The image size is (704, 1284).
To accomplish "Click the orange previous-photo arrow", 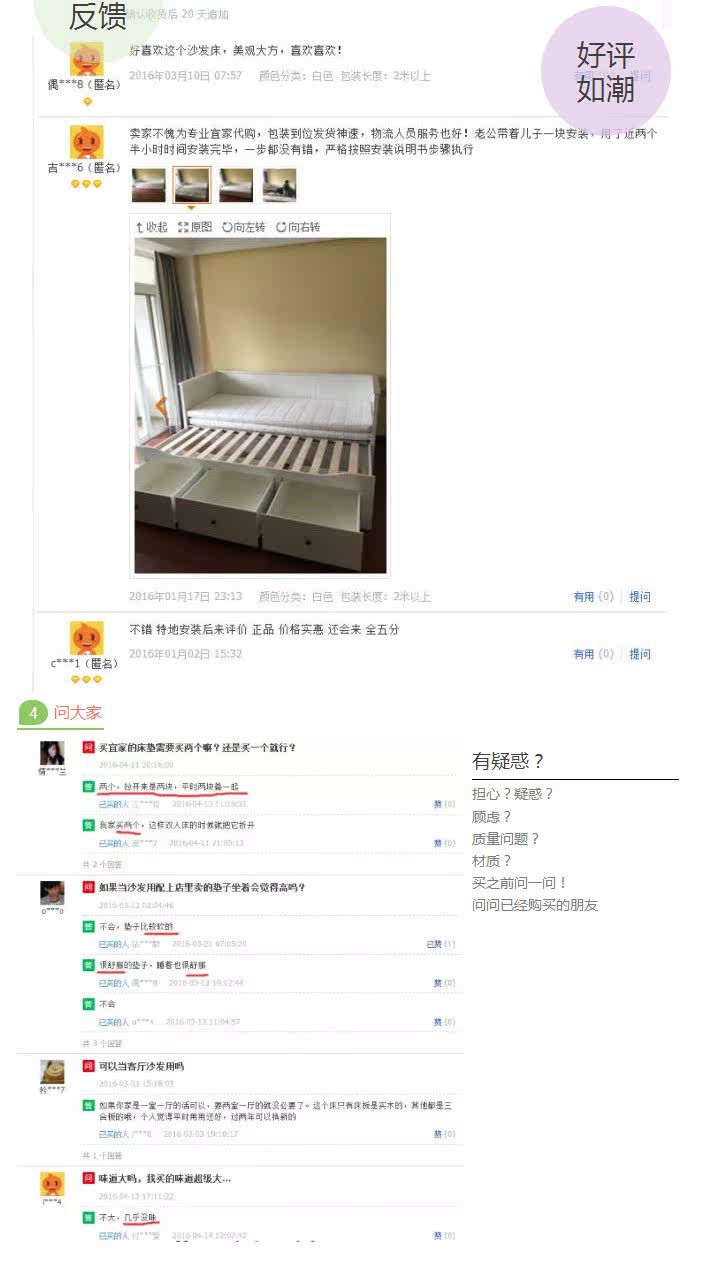I will [x=160, y=406].
